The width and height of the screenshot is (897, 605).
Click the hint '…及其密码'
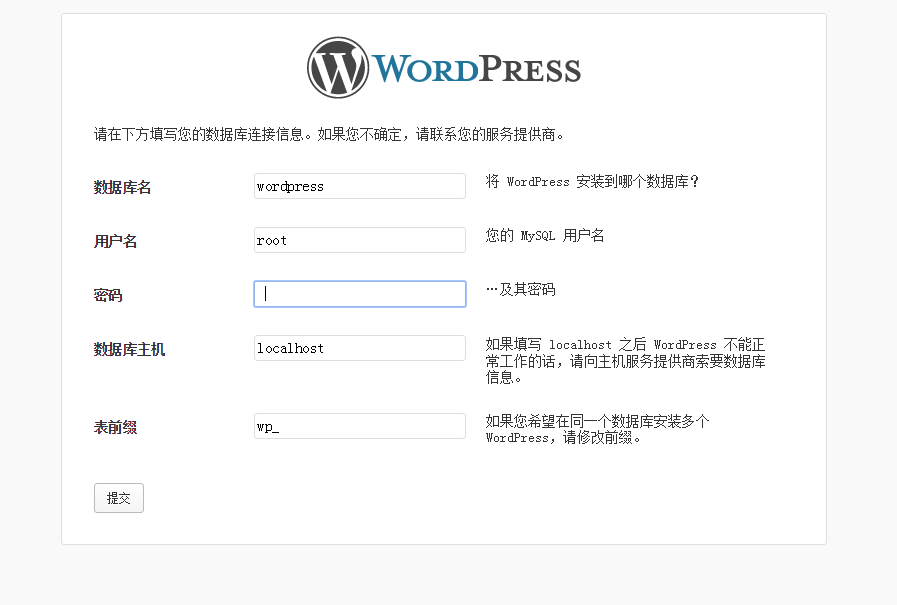coord(521,289)
